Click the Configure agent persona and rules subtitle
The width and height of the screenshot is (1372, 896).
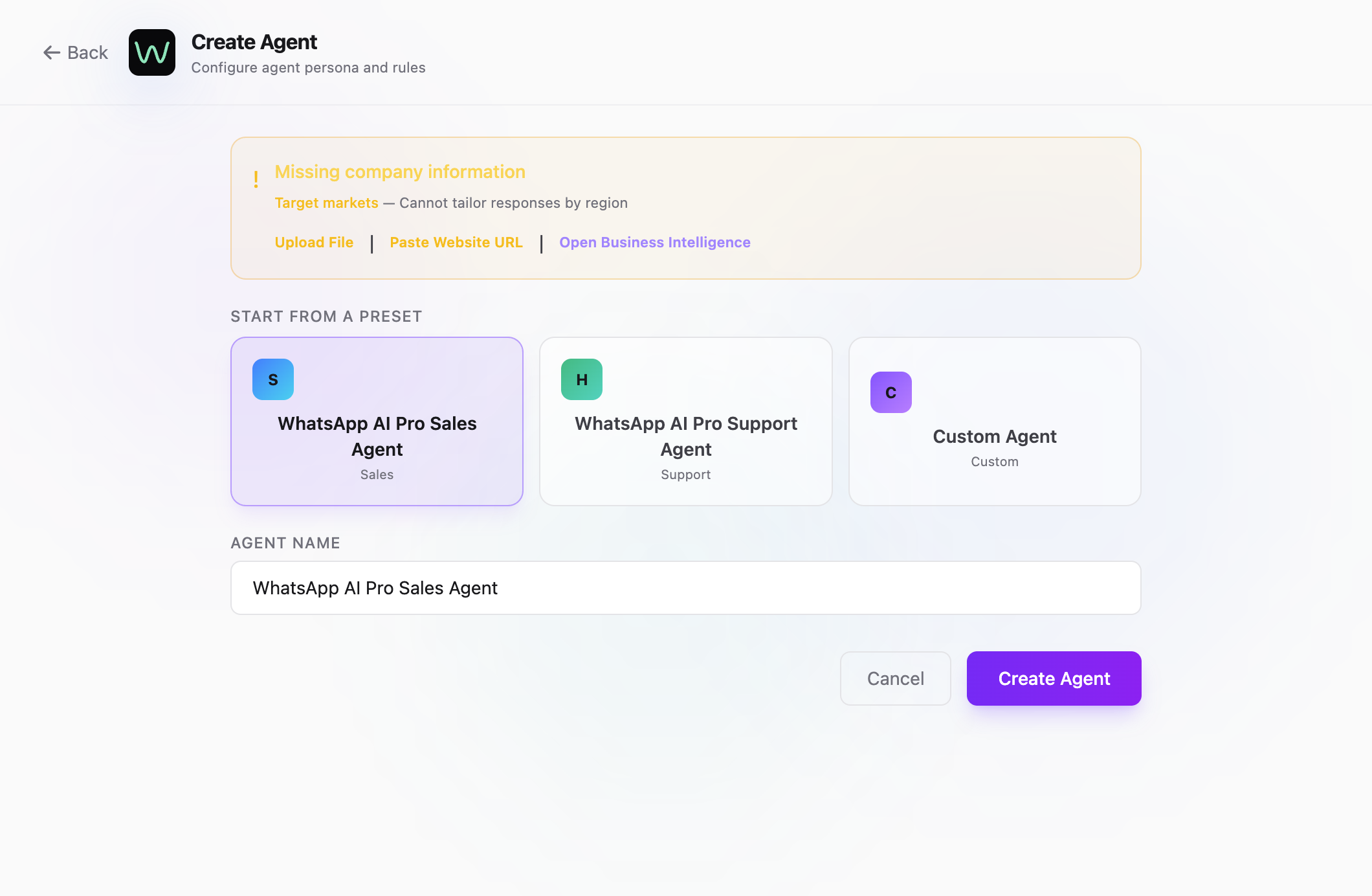click(308, 67)
